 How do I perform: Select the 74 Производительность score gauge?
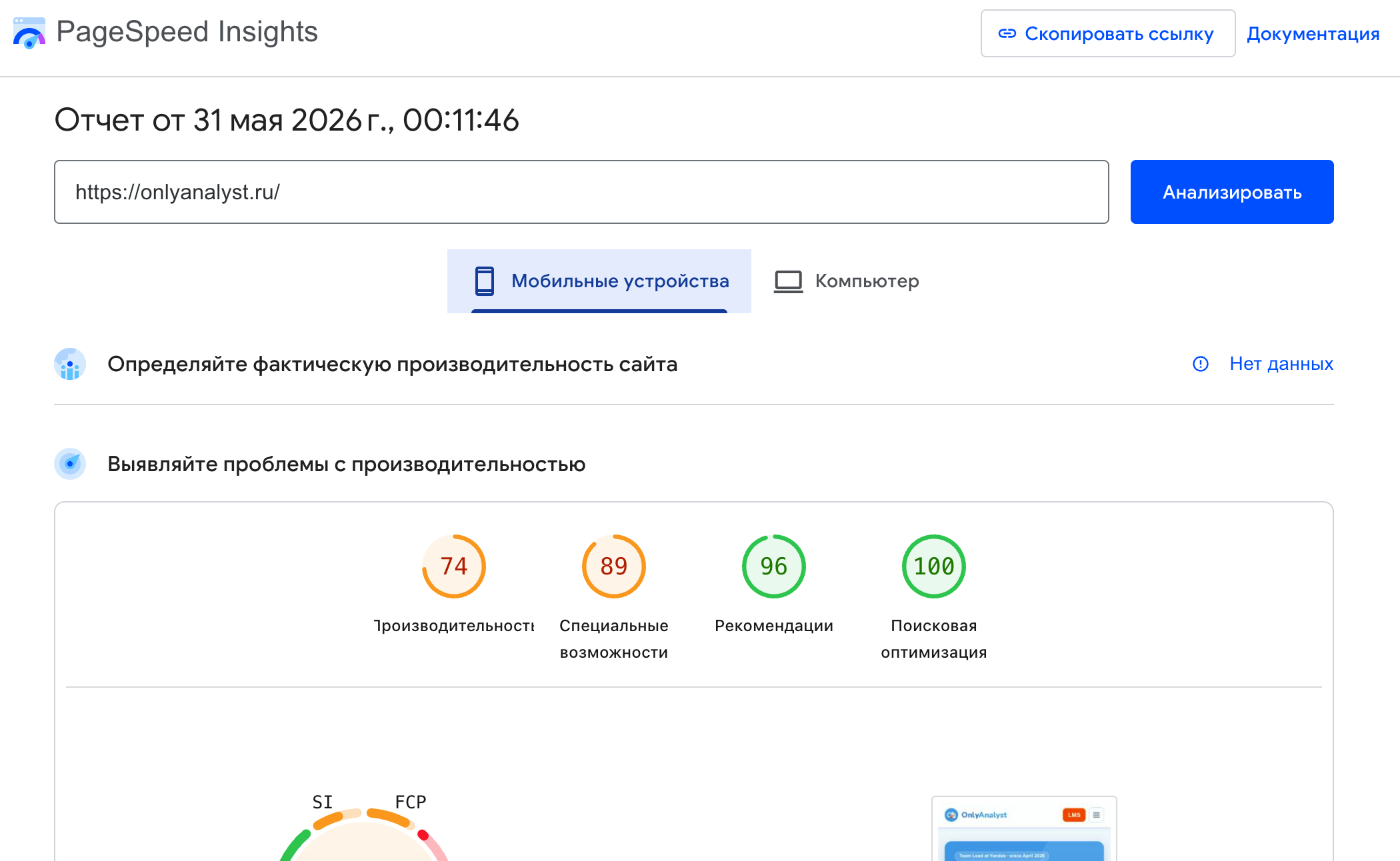pyautogui.click(x=454, y=566)
